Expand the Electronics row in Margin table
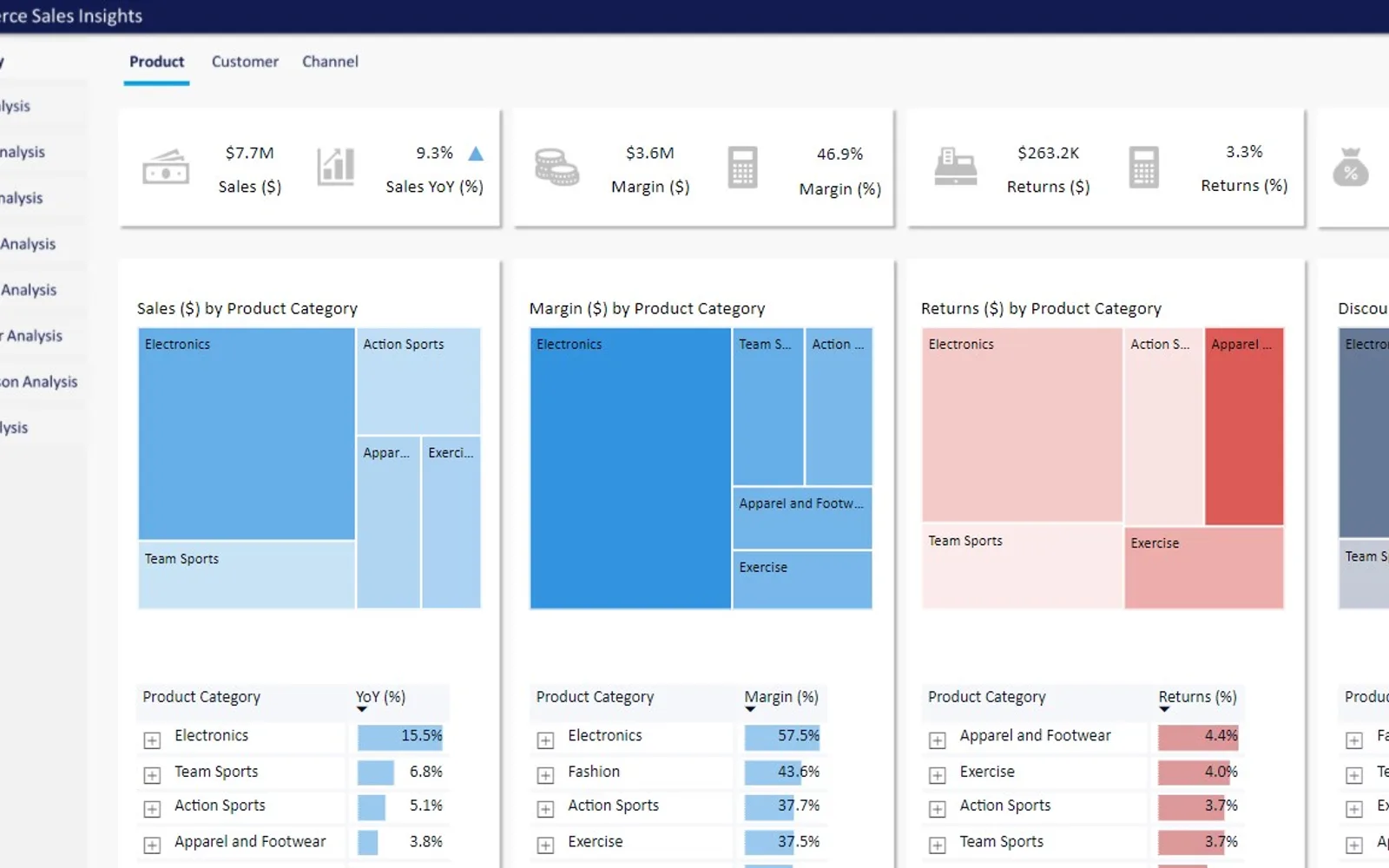The image size is (1389, 868). [x=545, y=740]
